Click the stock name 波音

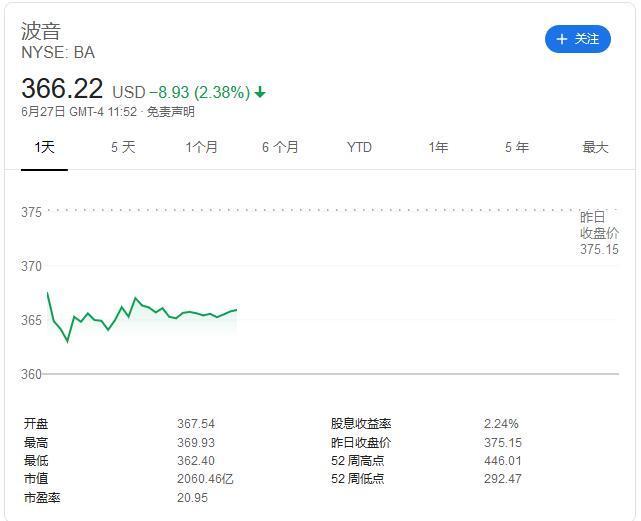pyautogui.click(x=41, y=31)
